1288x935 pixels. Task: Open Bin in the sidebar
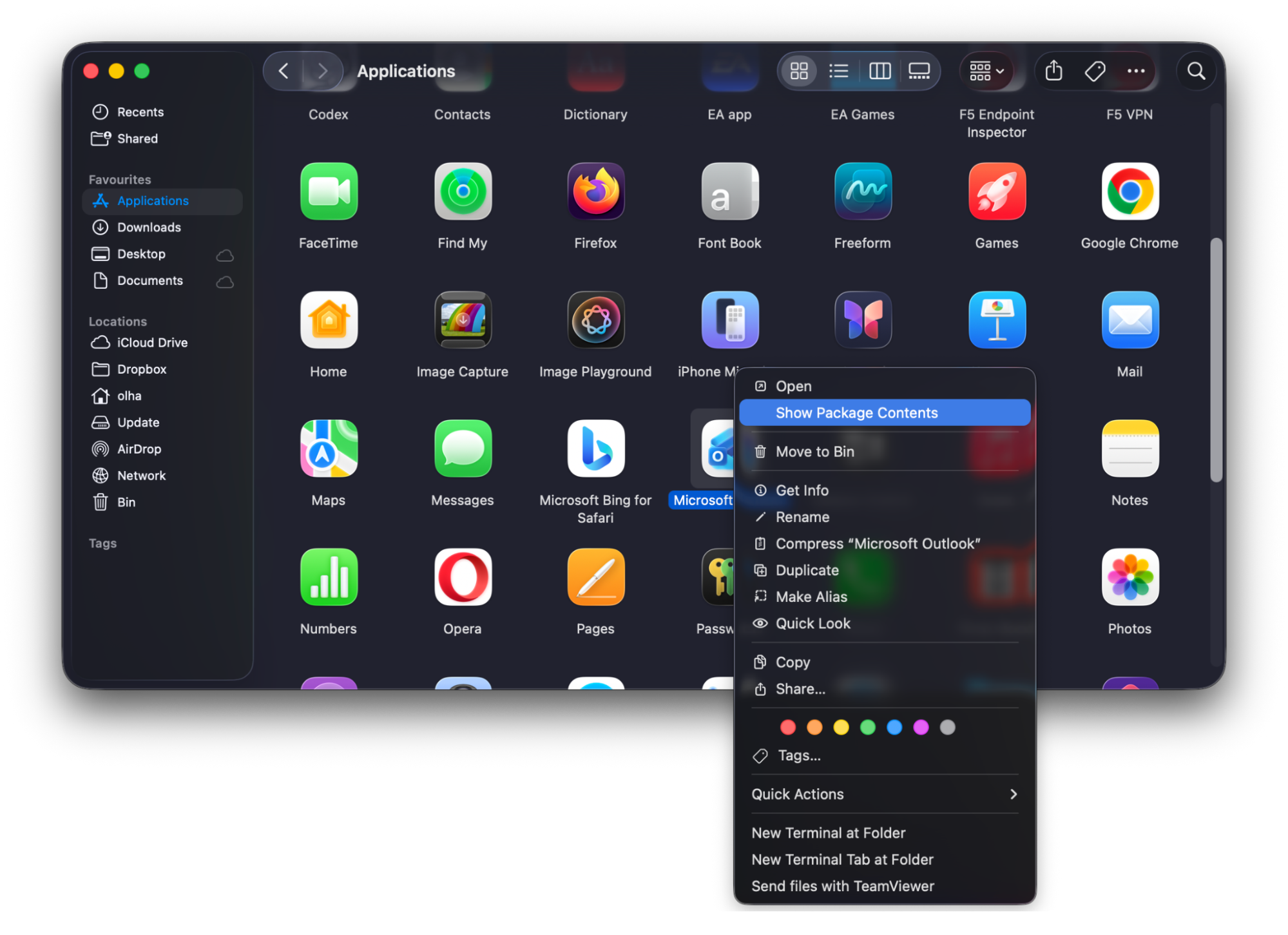[162, 503]
